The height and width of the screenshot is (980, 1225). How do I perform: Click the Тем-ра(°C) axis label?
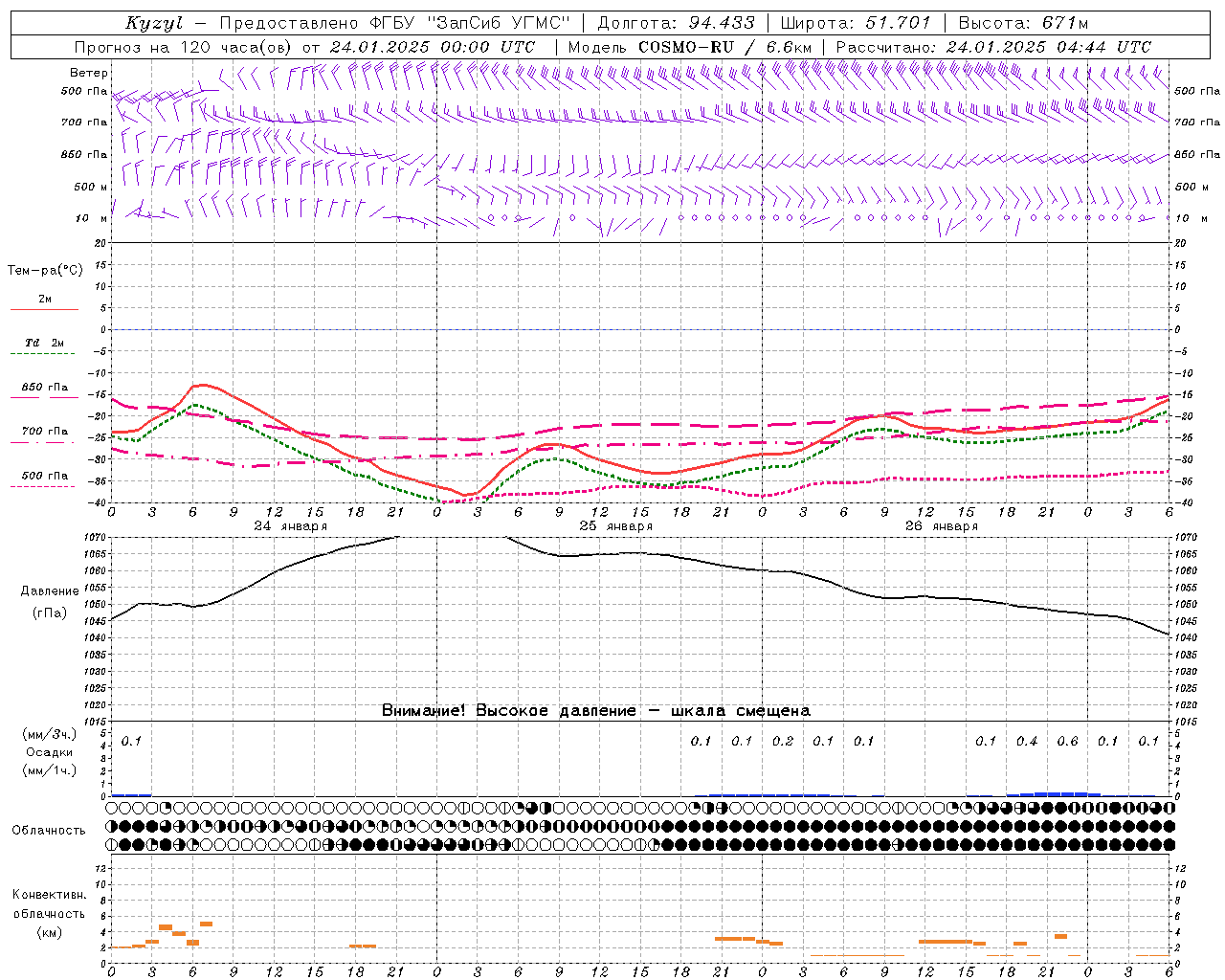pyautogui.click(x=45, y=271)
